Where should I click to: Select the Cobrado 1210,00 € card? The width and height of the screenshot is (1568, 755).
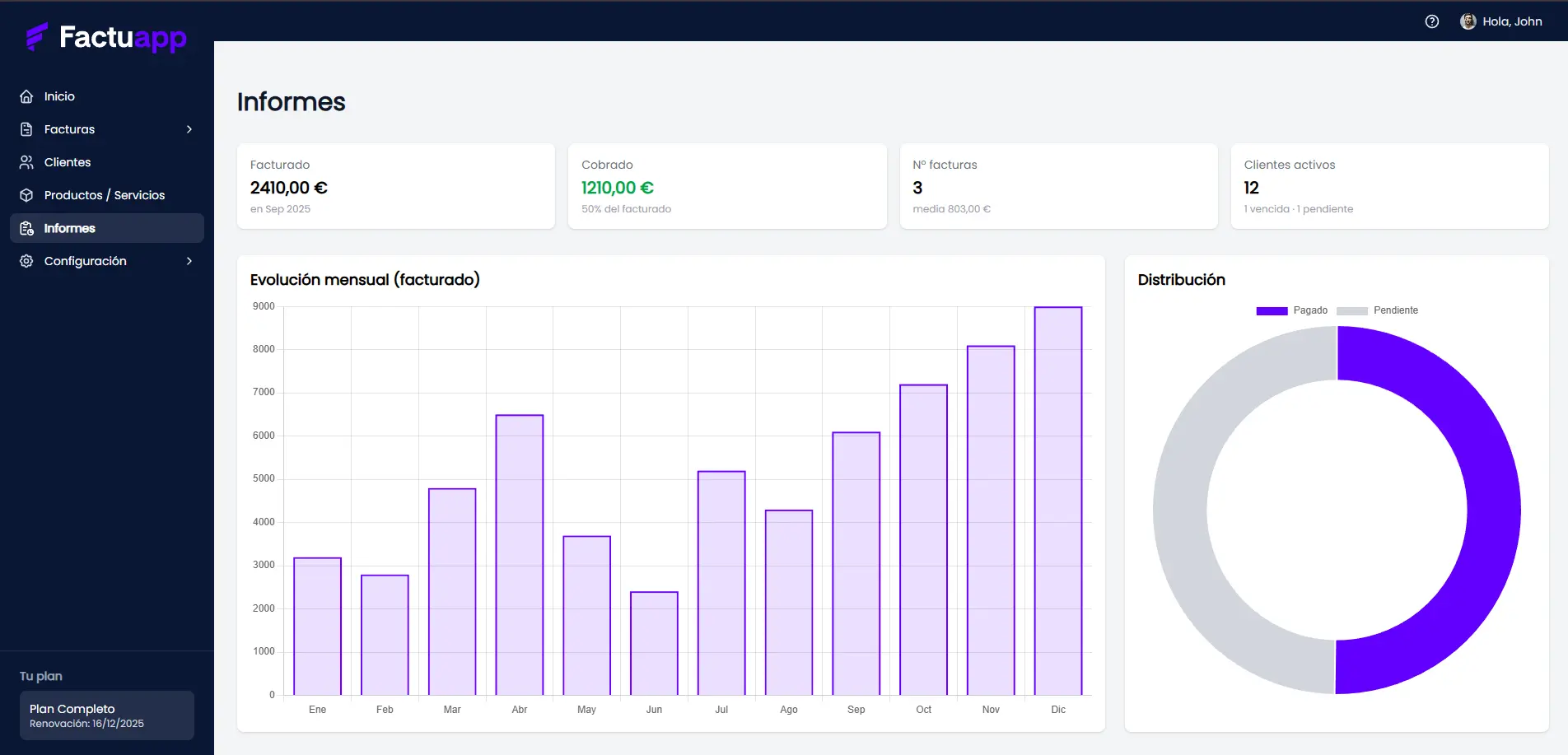727,186
